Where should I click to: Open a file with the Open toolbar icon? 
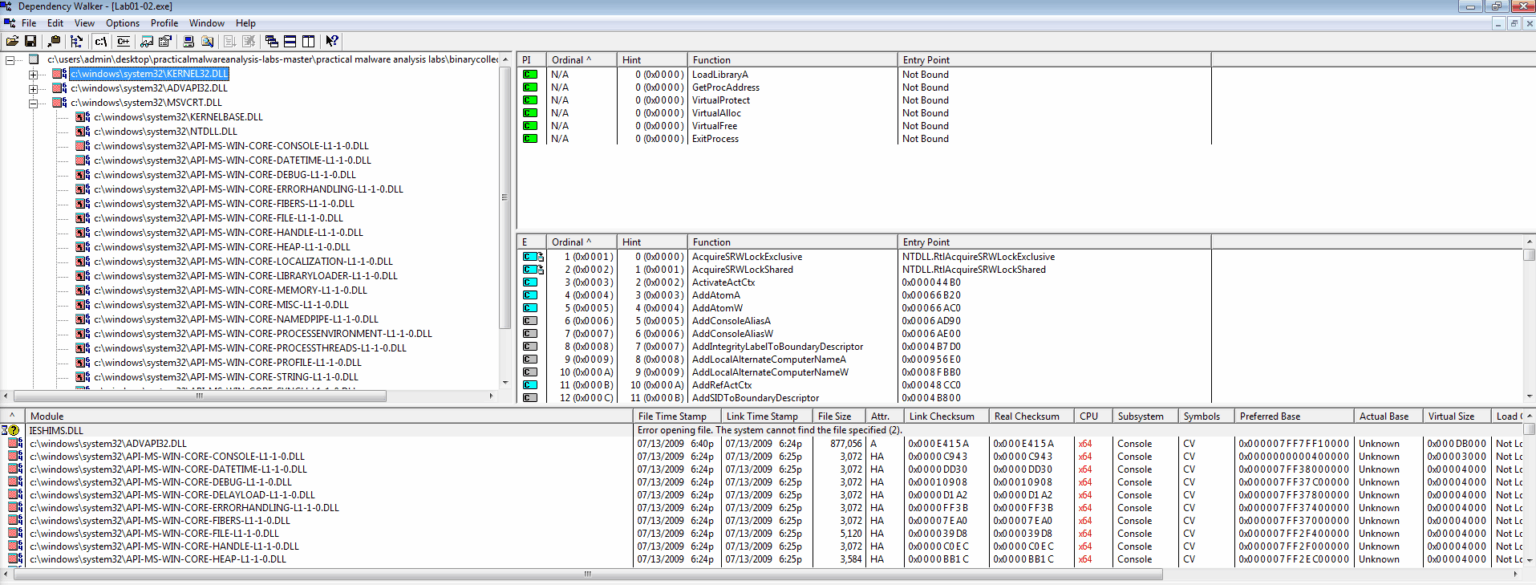tap(14, 41)
